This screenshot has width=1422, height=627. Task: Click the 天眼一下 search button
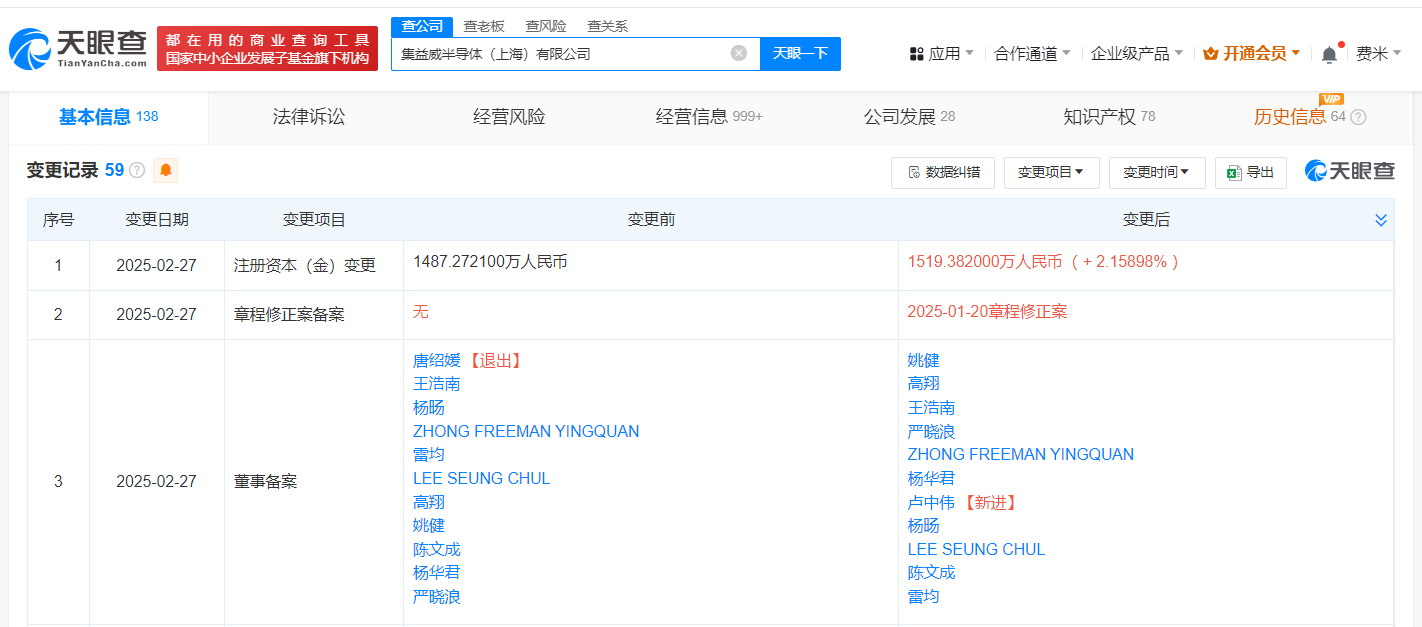click(x=800, y=53)
